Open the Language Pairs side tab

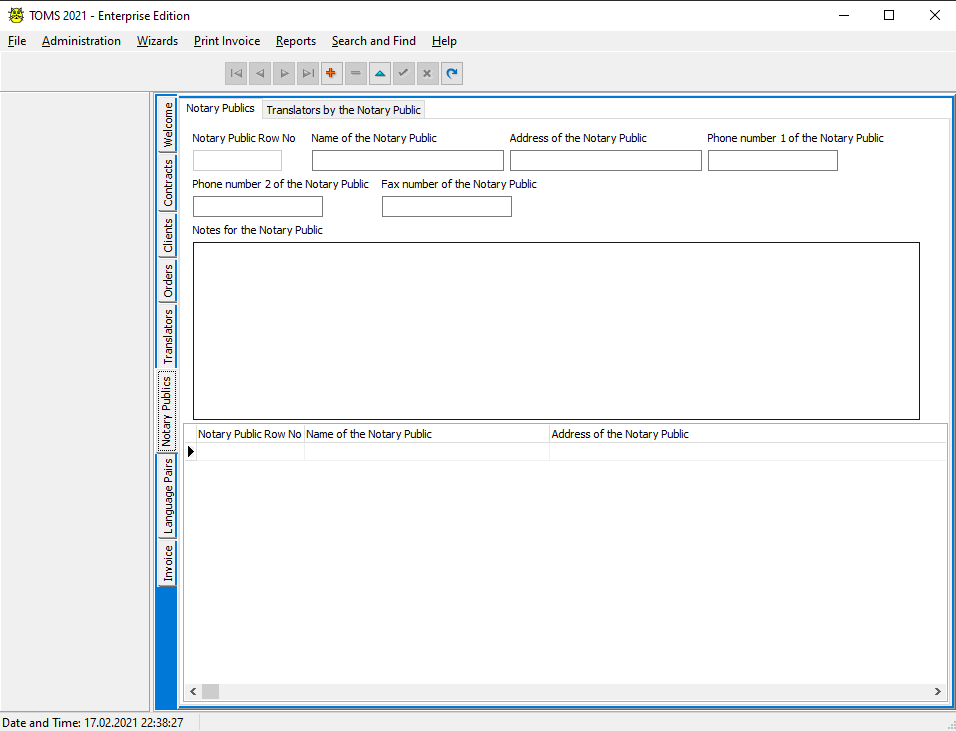tap(168, 496)
